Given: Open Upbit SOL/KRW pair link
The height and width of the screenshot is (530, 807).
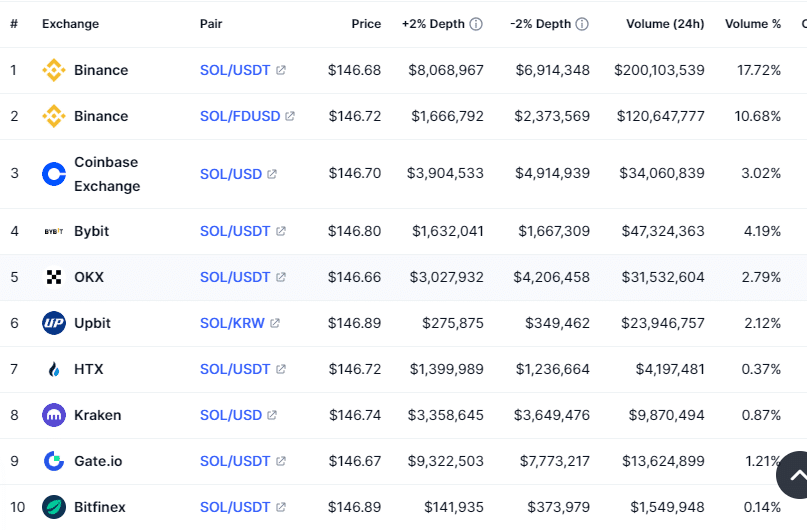Looking at the screenshot, I should [x=232, y=323].
